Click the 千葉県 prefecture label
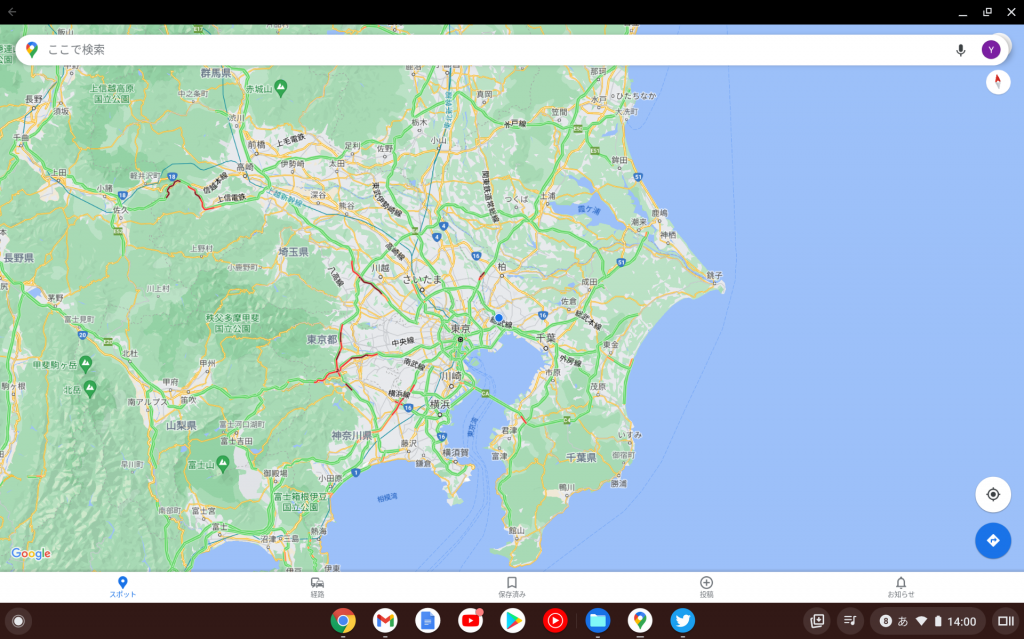 pyautogui.click(x=581, y=457)
